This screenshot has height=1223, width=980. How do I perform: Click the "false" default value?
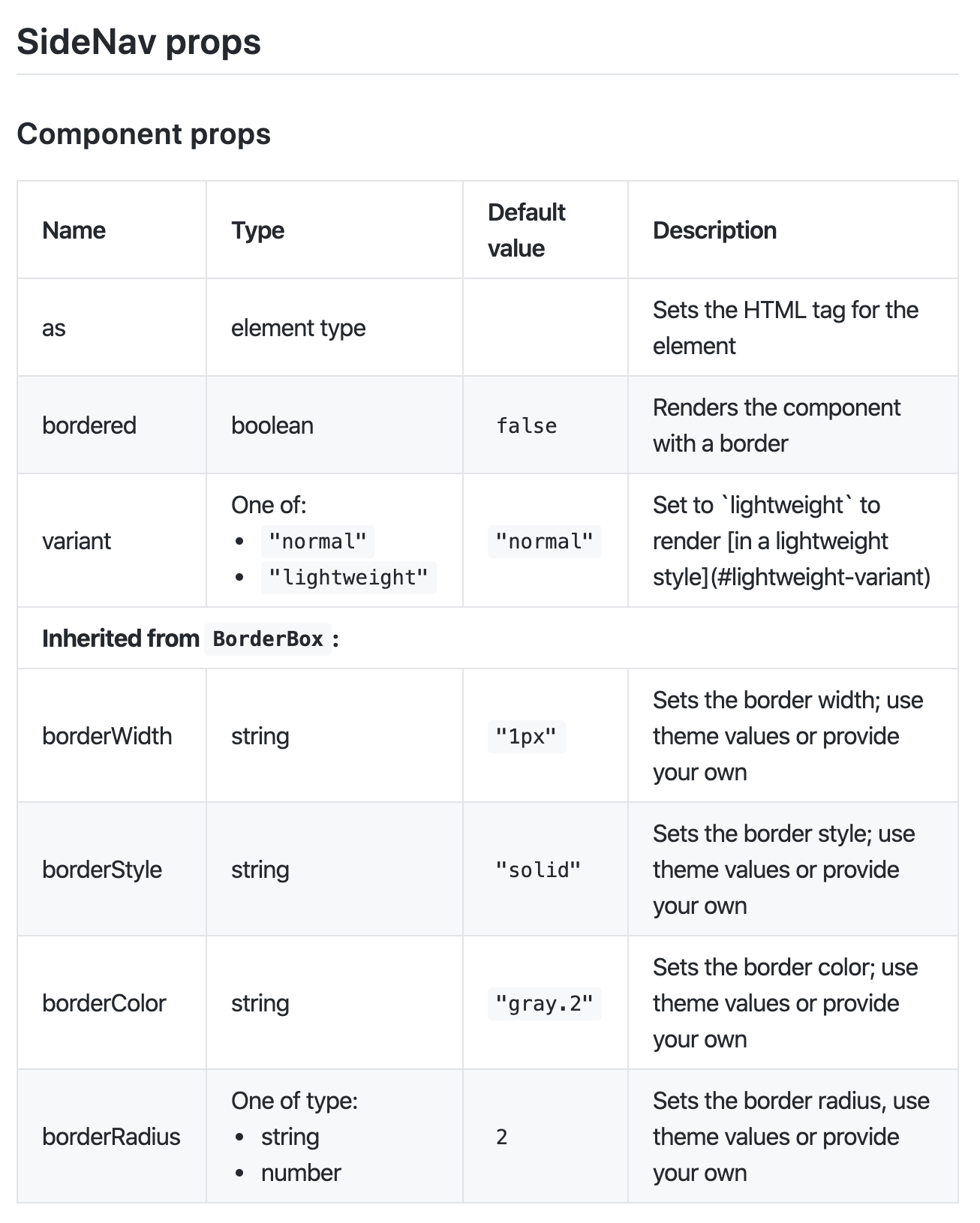pos(526,426)
